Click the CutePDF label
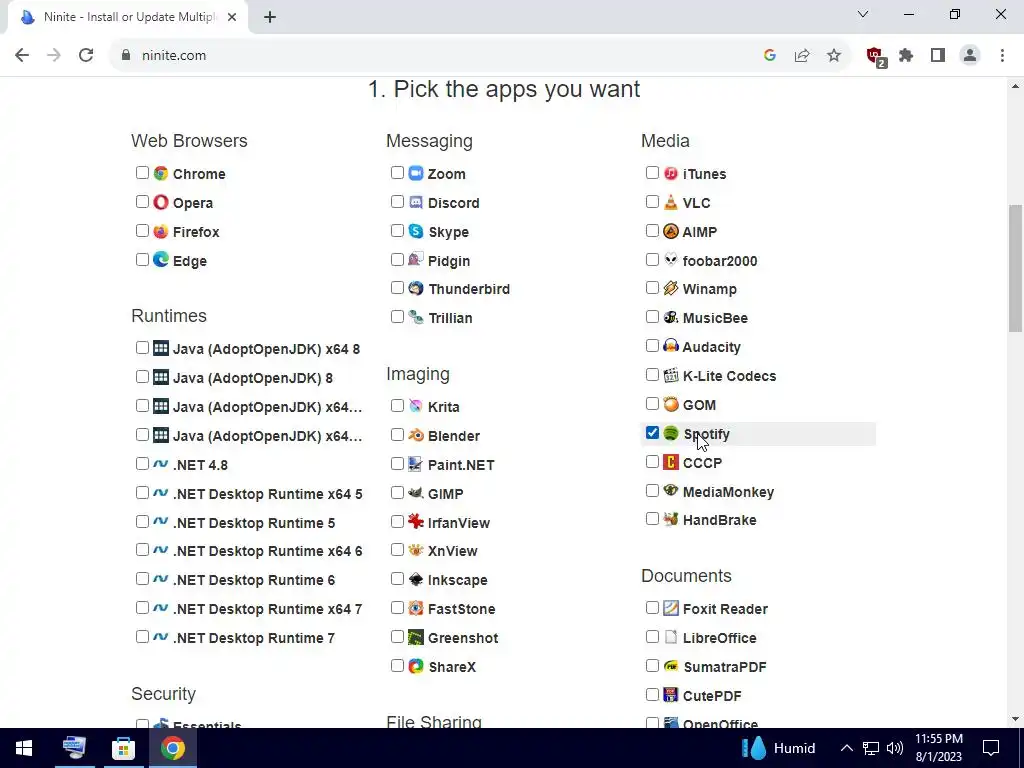Image resolution: width=1024 pixels, height=768 pixels. tap(712, 696)
